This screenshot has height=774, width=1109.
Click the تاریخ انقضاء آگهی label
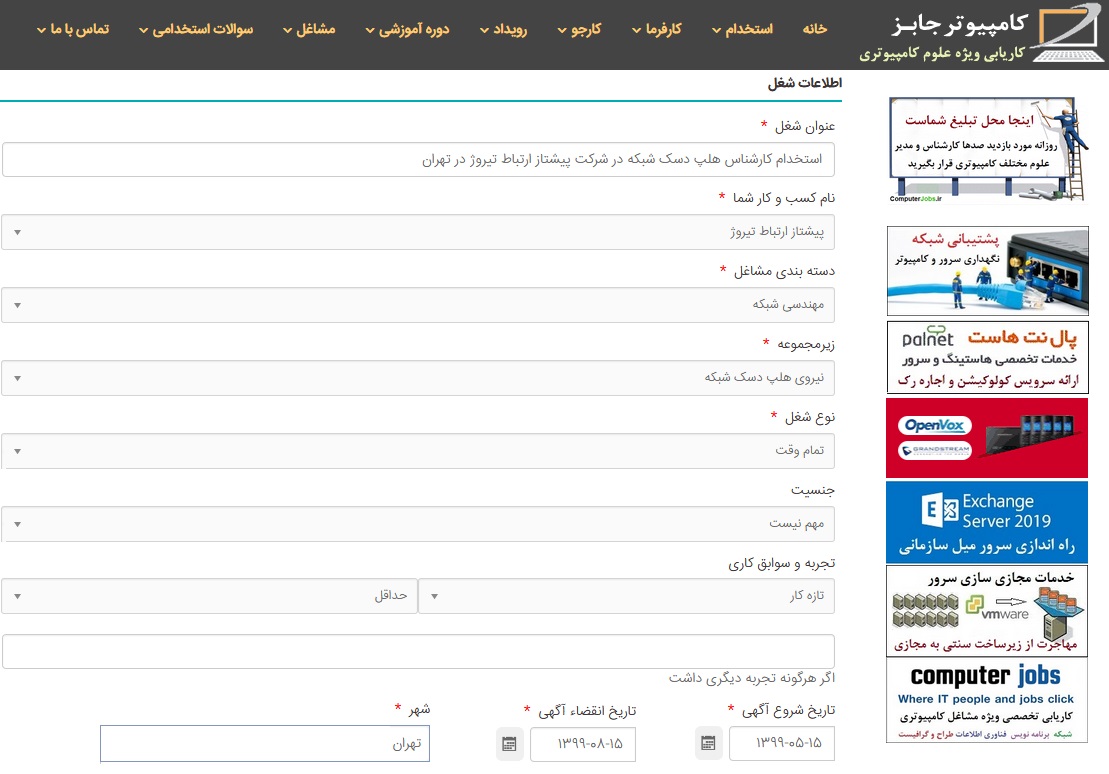tap(587, 711)
